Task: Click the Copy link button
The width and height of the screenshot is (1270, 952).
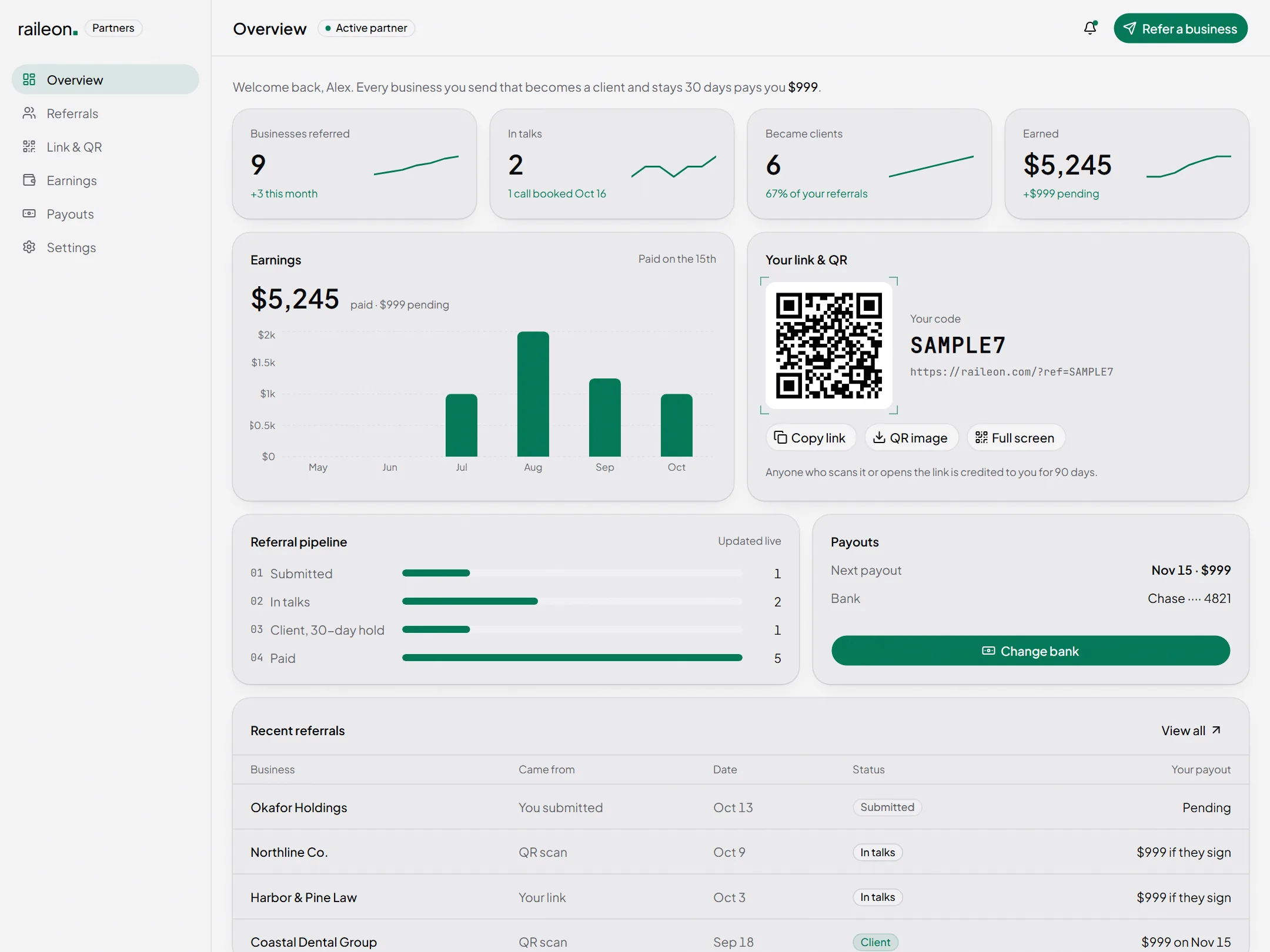Action: point(811,437)
